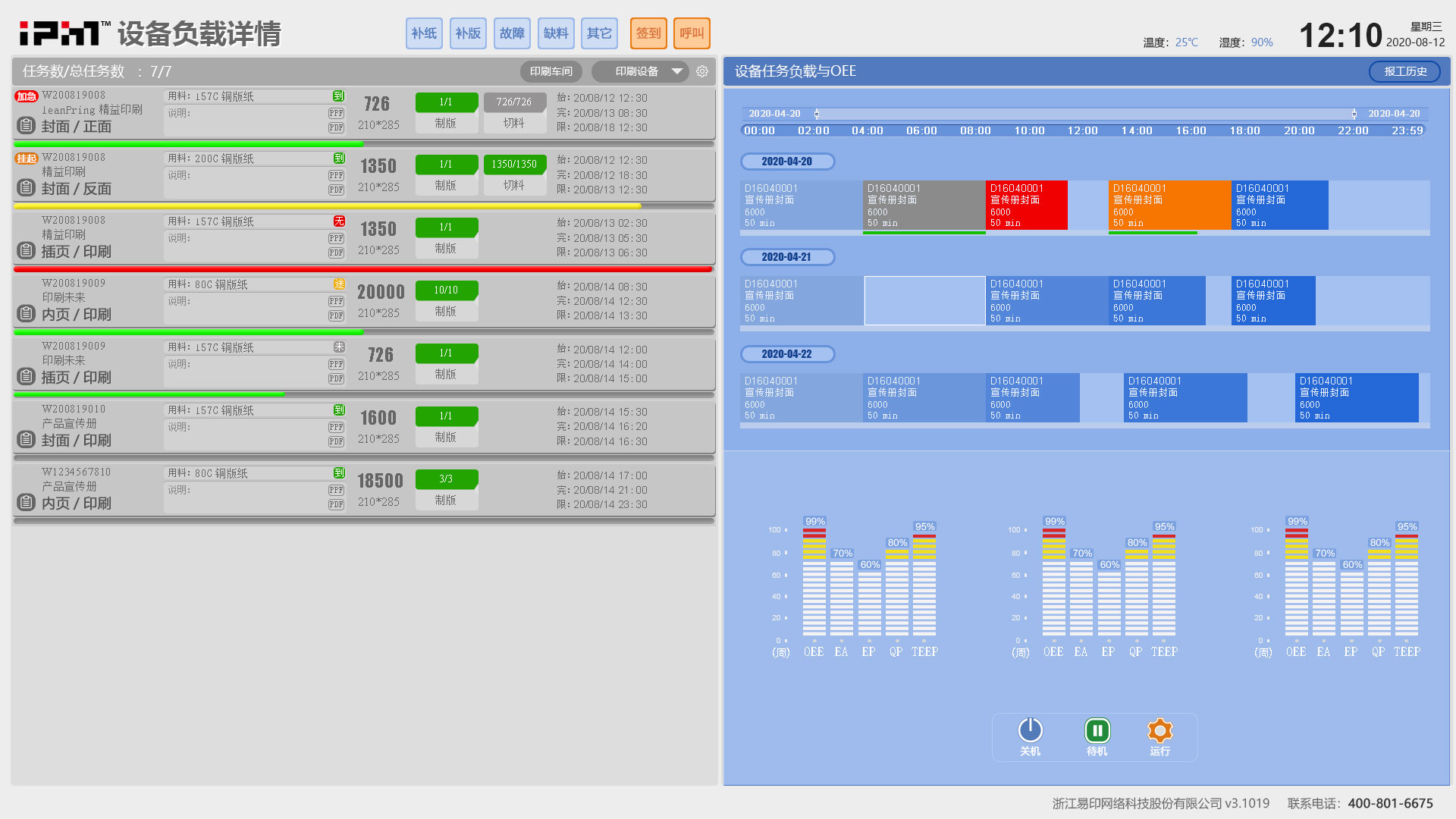Toggle the 印刷车间 filter pill
This screenshot has width=1456, height=819.
[x=551, y=71]
